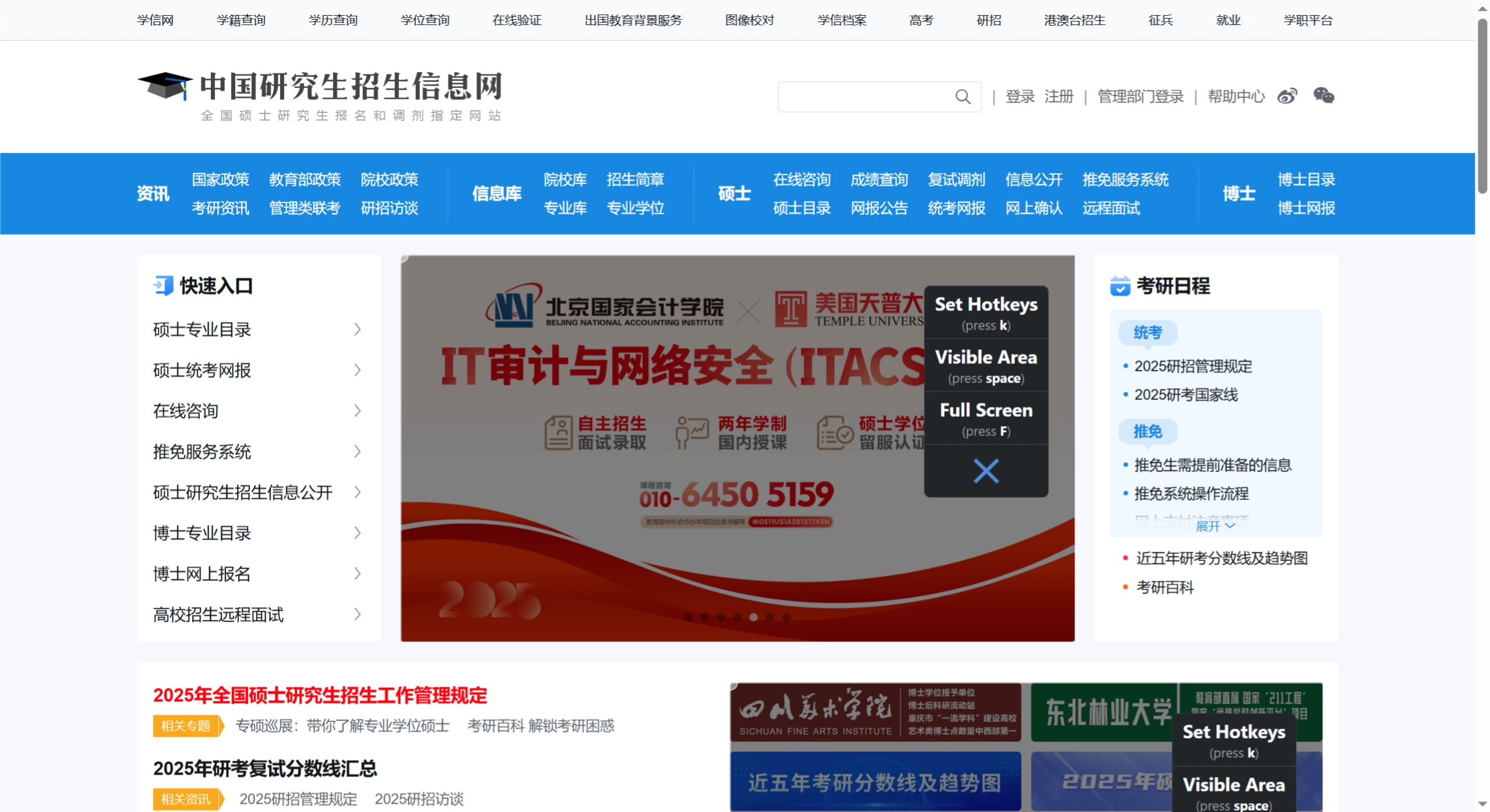The height and width of the screenshot is (812, 1490).
Task: Open 专硕巡展：带你了解专业学位硕士 link
Action: point(343,726)
